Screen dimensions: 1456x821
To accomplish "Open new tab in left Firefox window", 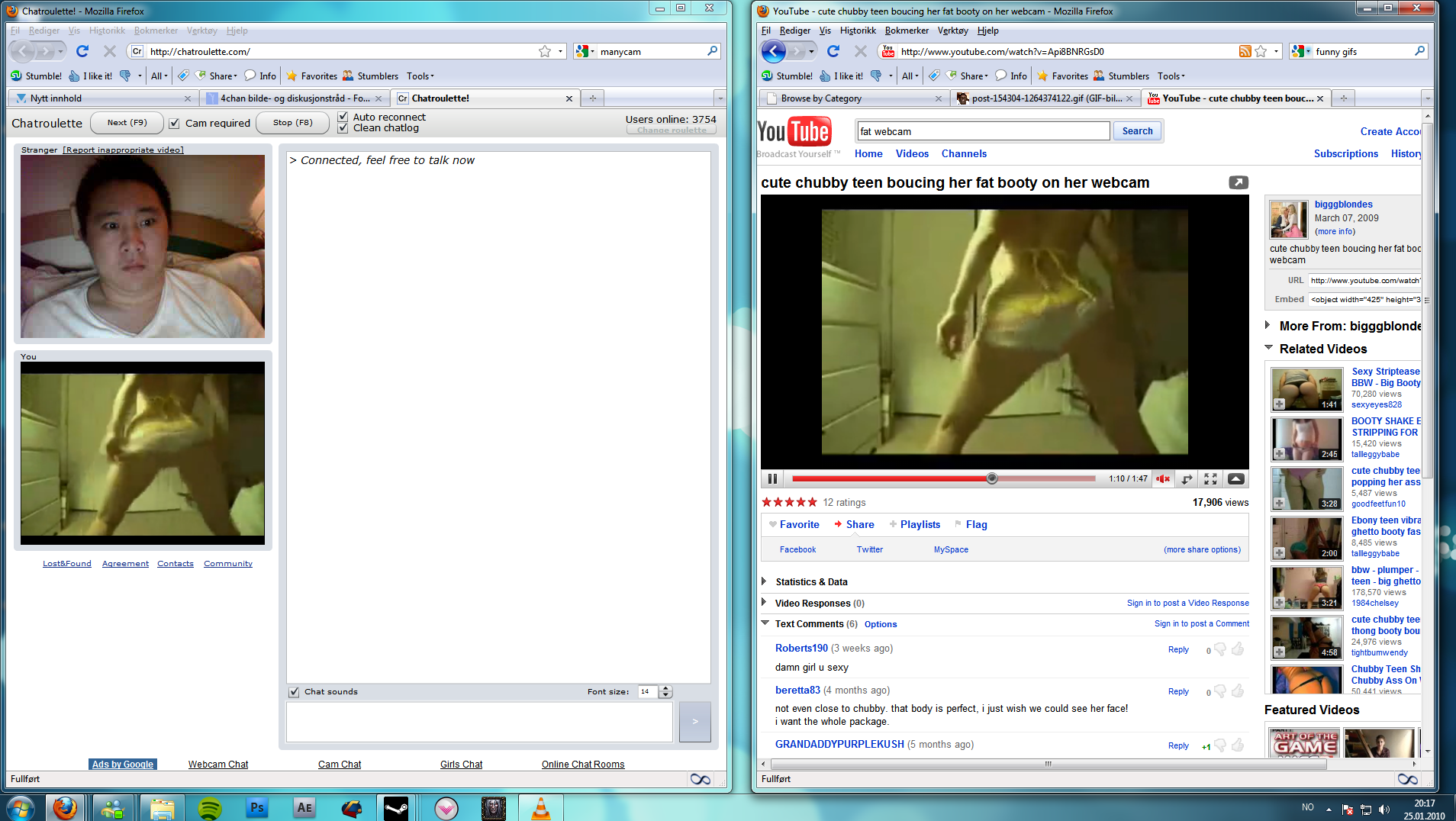I will point(592,98).
